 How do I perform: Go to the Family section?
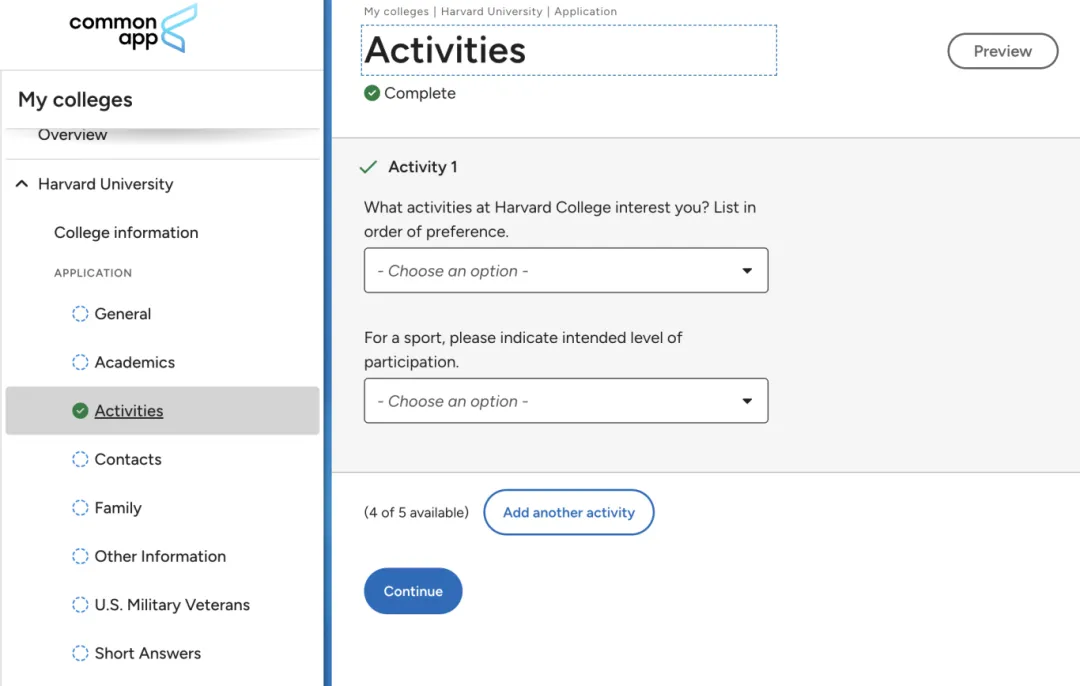coord(118,508)
